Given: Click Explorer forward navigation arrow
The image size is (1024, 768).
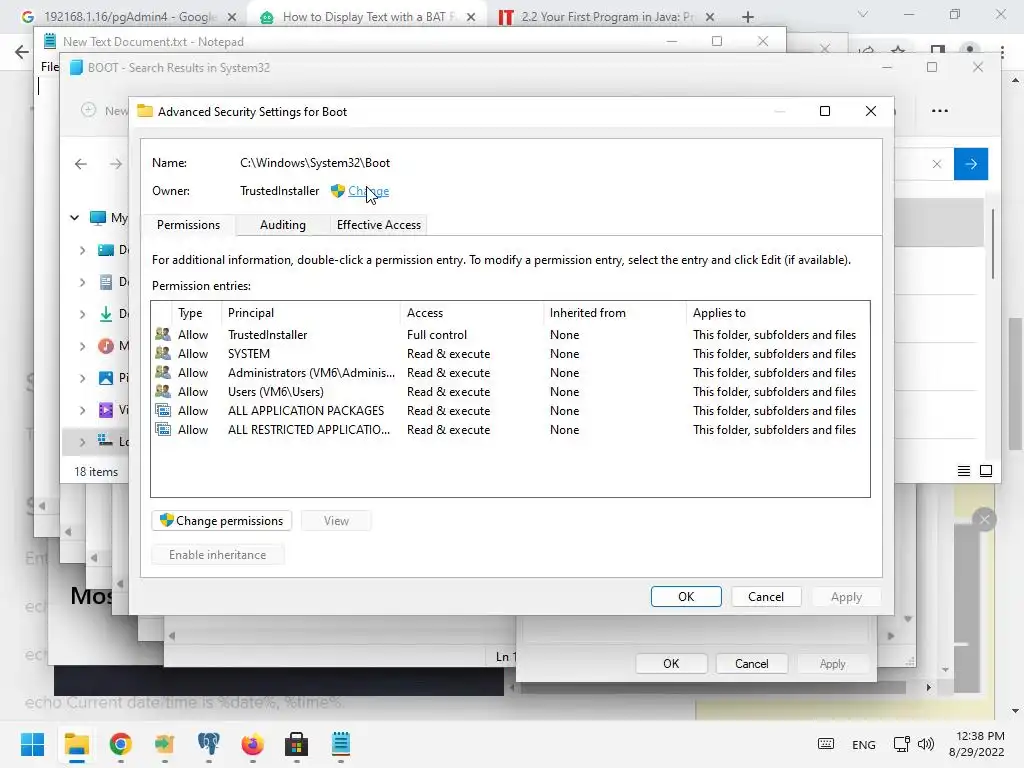Looking at the screenshot, I should [x=116, y=164].
